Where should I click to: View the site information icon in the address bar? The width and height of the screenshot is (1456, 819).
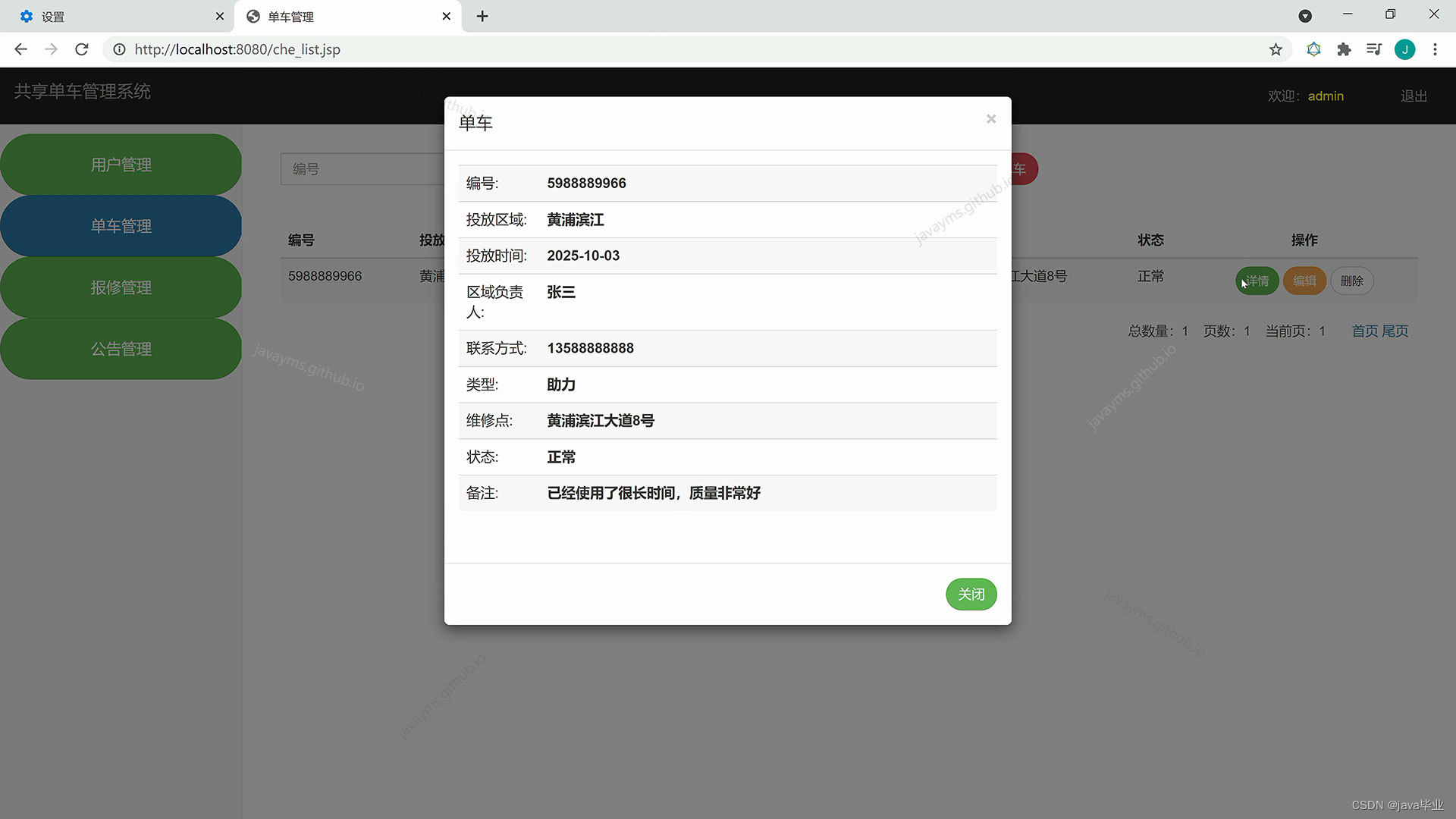tap(119, 49)
